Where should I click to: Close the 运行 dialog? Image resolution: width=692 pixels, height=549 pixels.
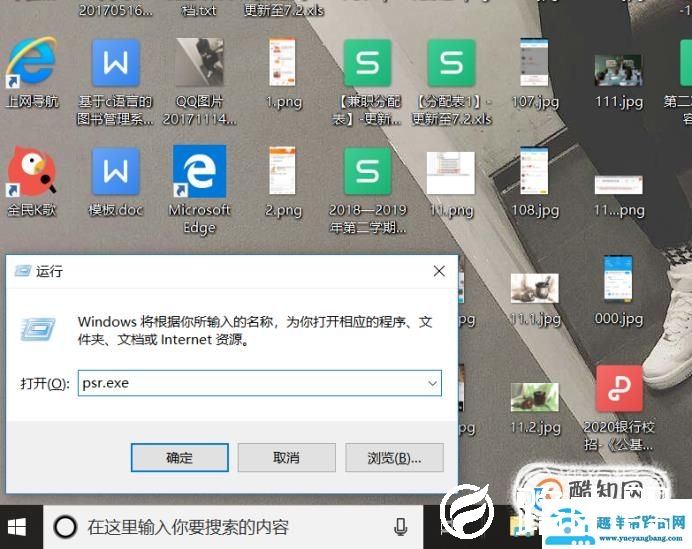(439, 271)
